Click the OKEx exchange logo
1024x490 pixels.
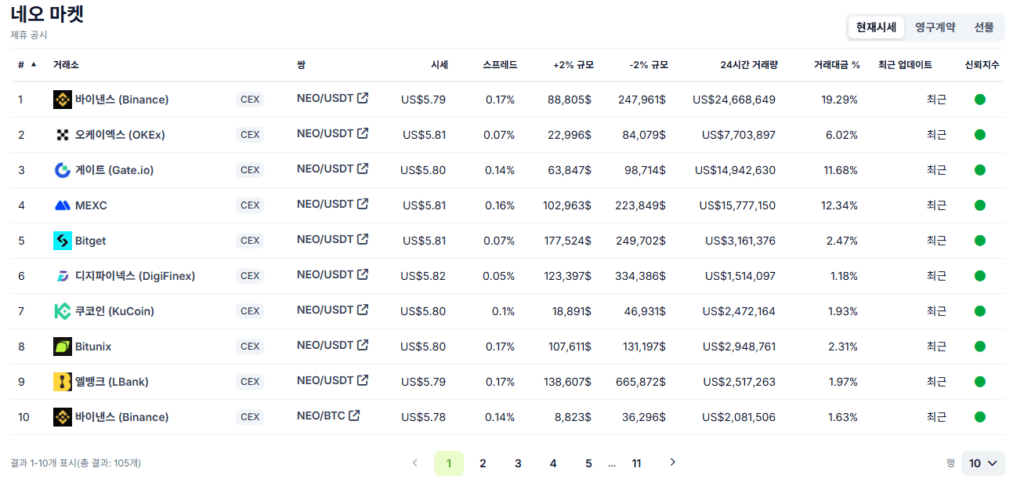point(62,135)
